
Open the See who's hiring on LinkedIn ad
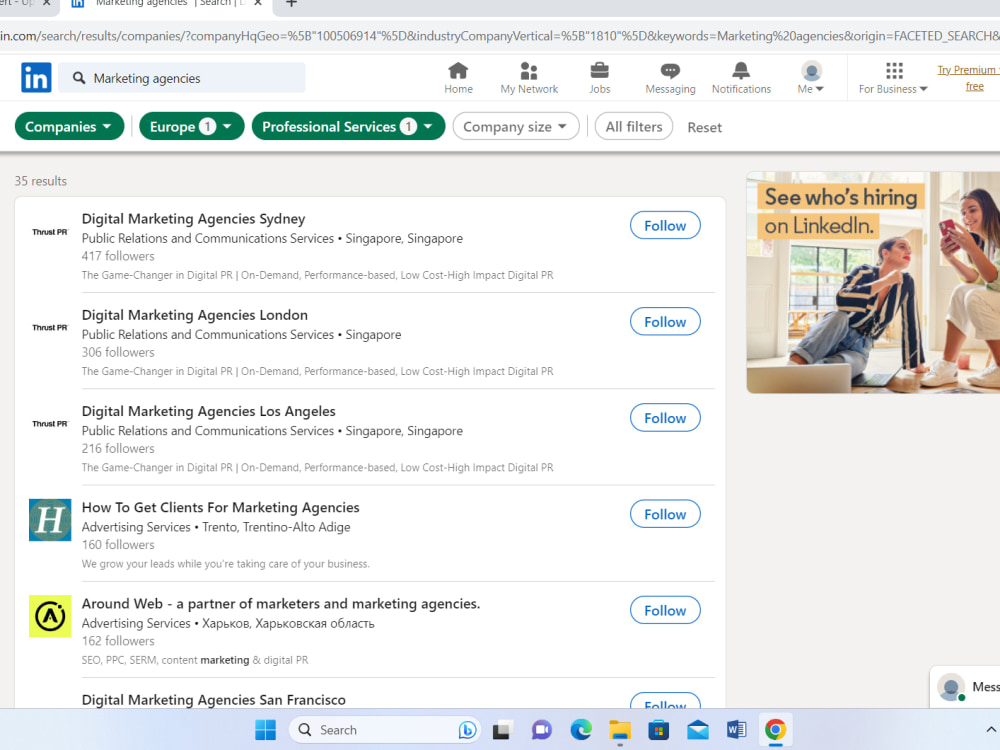click(873, 283)
